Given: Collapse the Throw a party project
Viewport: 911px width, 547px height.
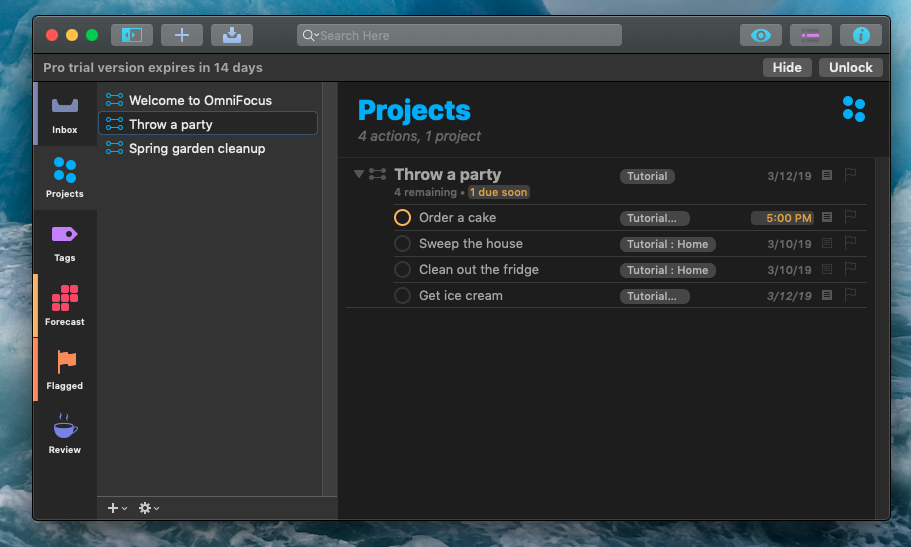Looking at the screenshot, I should click(358, 174).
